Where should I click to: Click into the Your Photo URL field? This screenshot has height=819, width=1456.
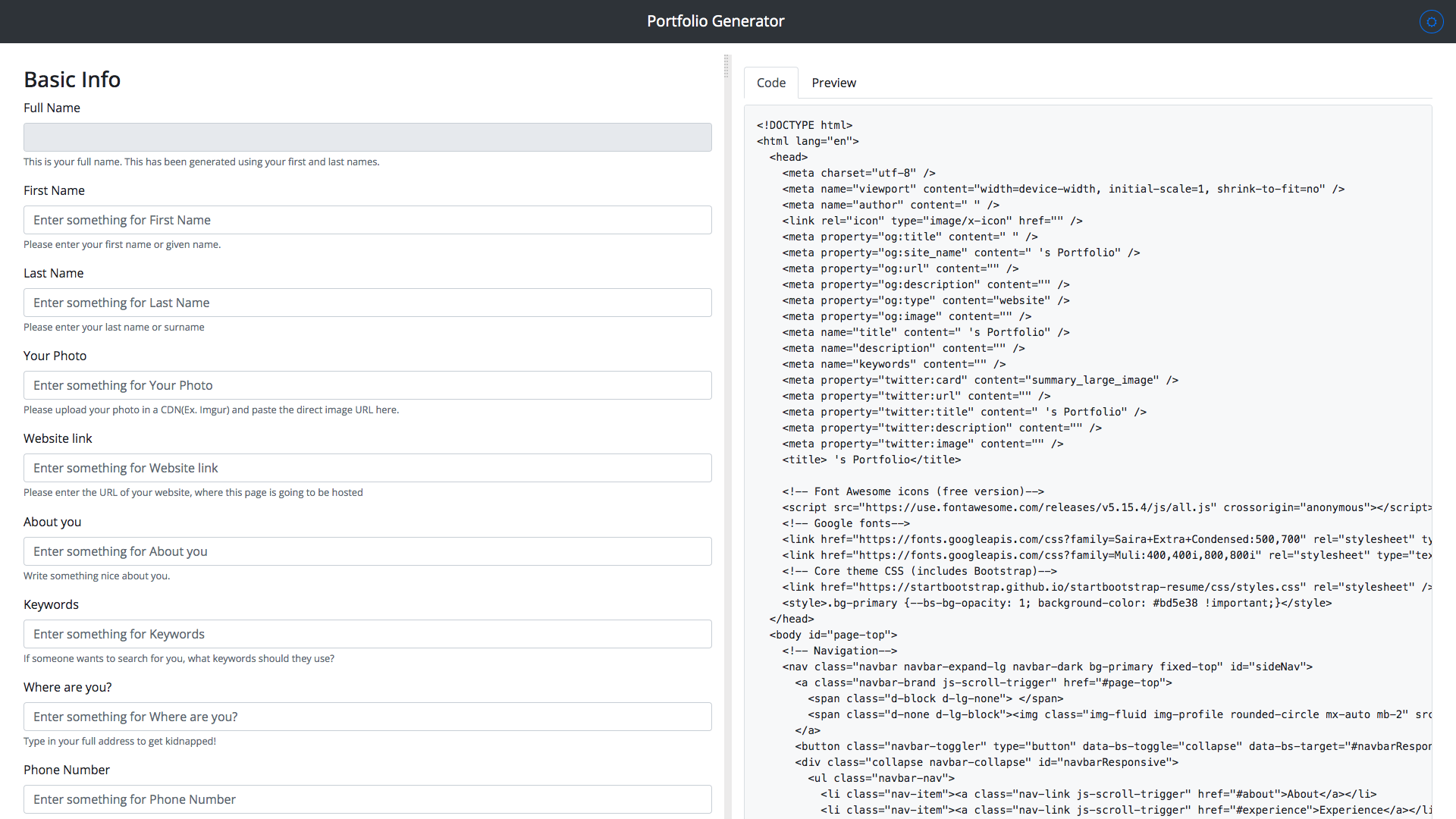(x=367, y=385)
